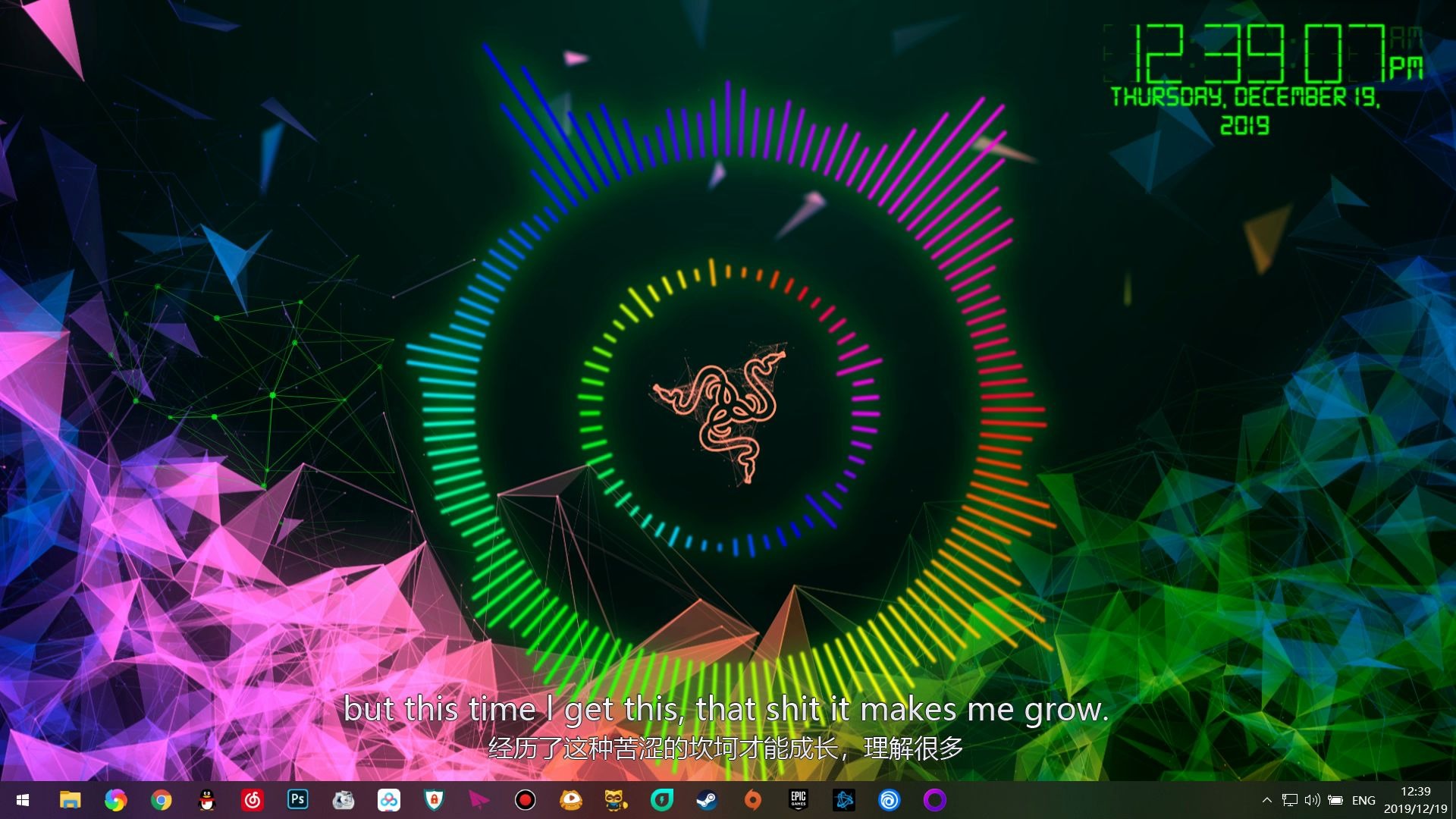
Task: Open the Windows Start menu
Action: pos(23,800)
